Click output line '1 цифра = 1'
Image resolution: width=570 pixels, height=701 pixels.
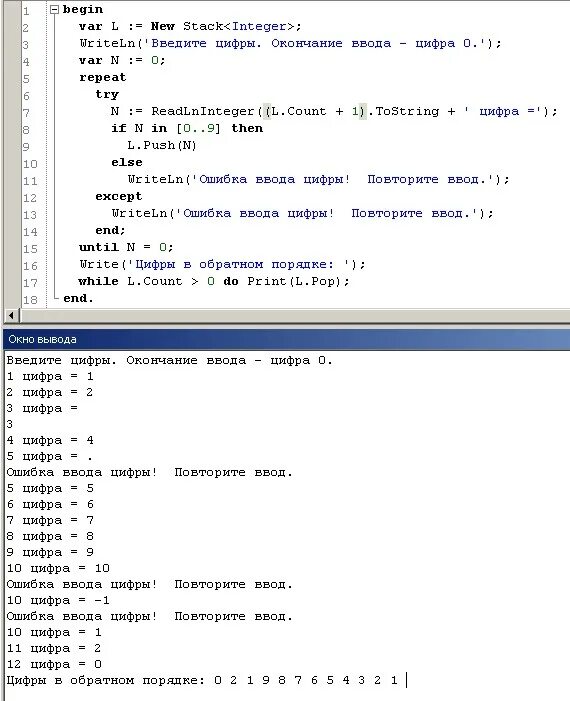point(50,376)
